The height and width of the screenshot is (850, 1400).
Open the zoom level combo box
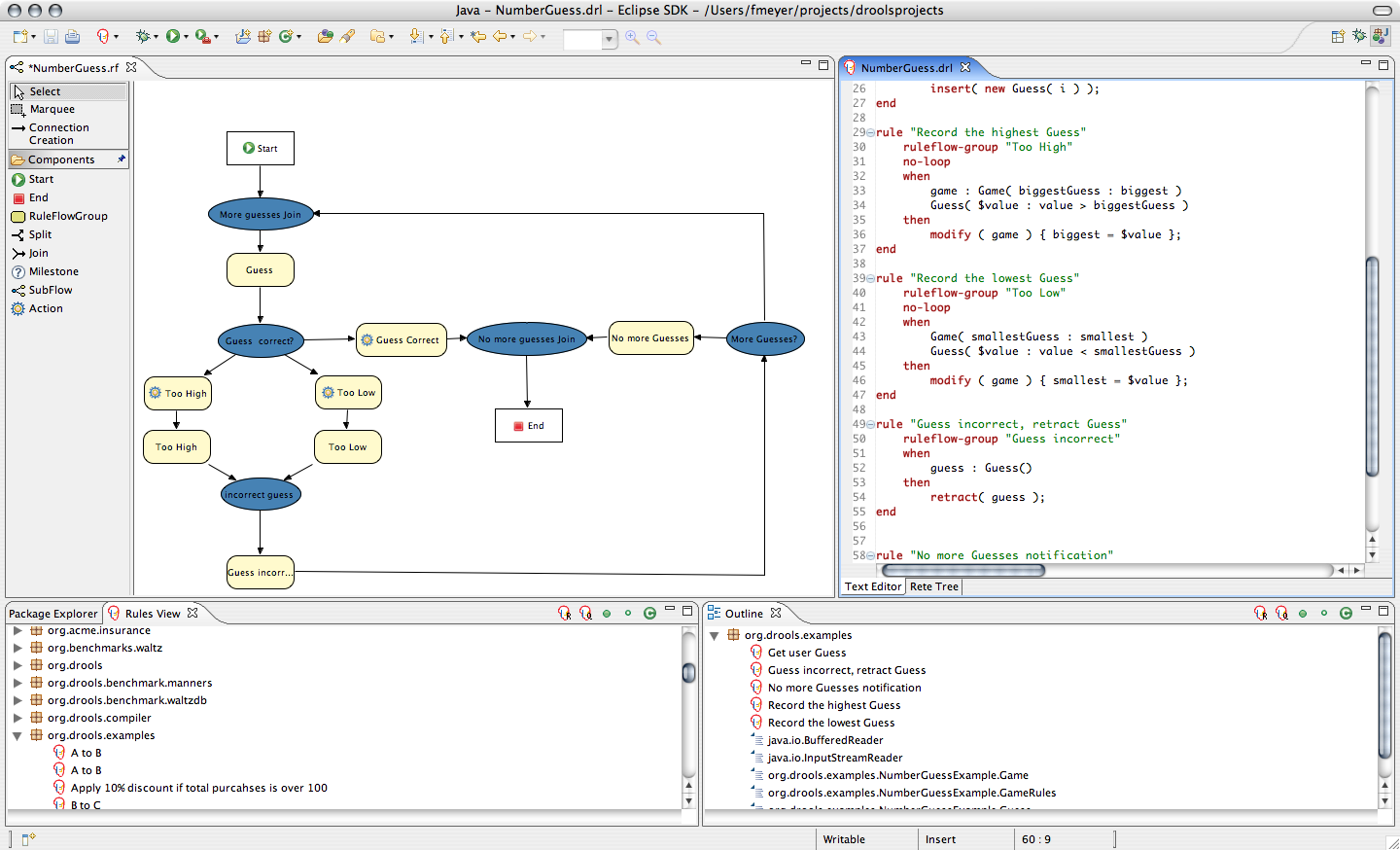click(x=610, y=40)
